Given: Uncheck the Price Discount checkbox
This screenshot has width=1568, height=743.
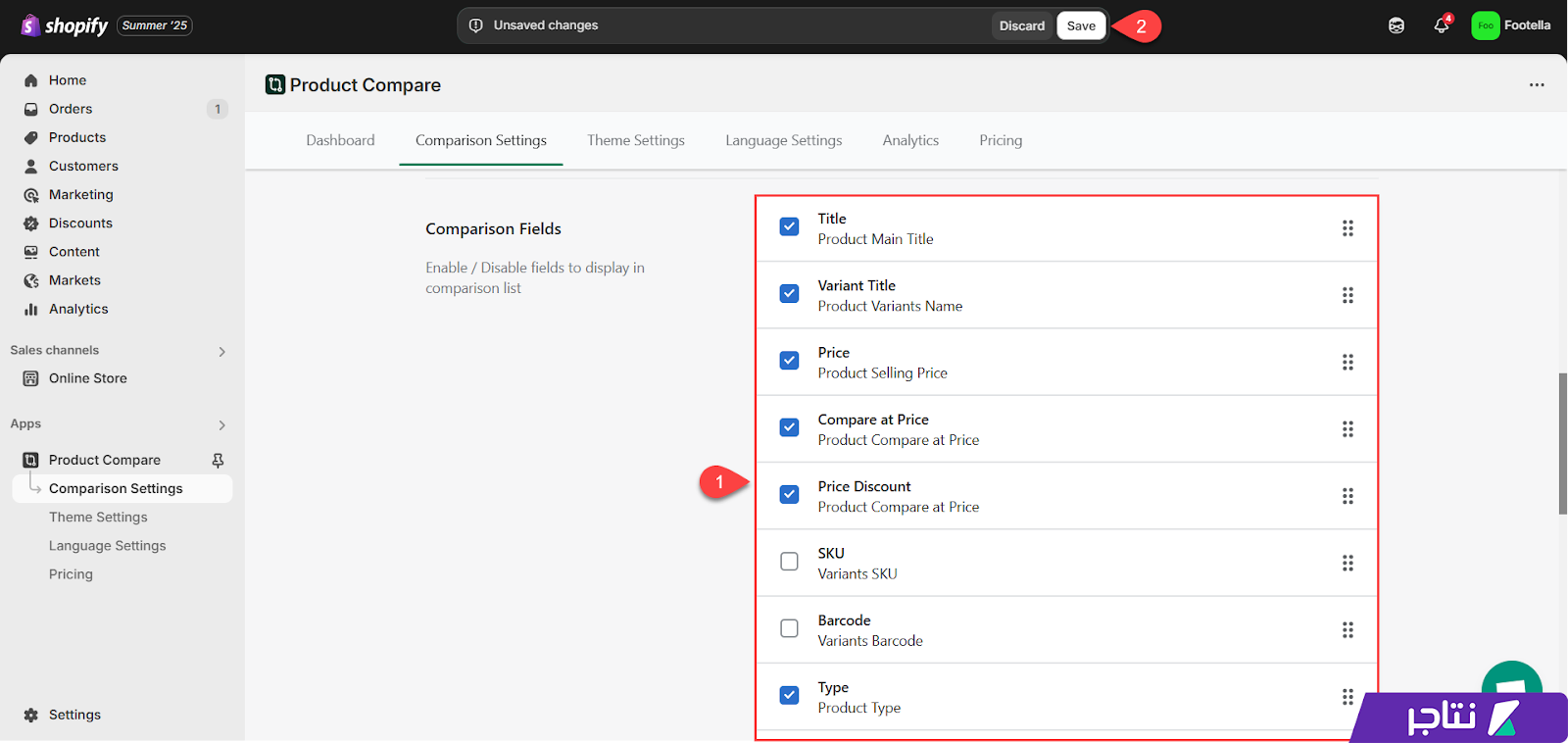Looking at the screenshot, I should [x=789, y=494].
